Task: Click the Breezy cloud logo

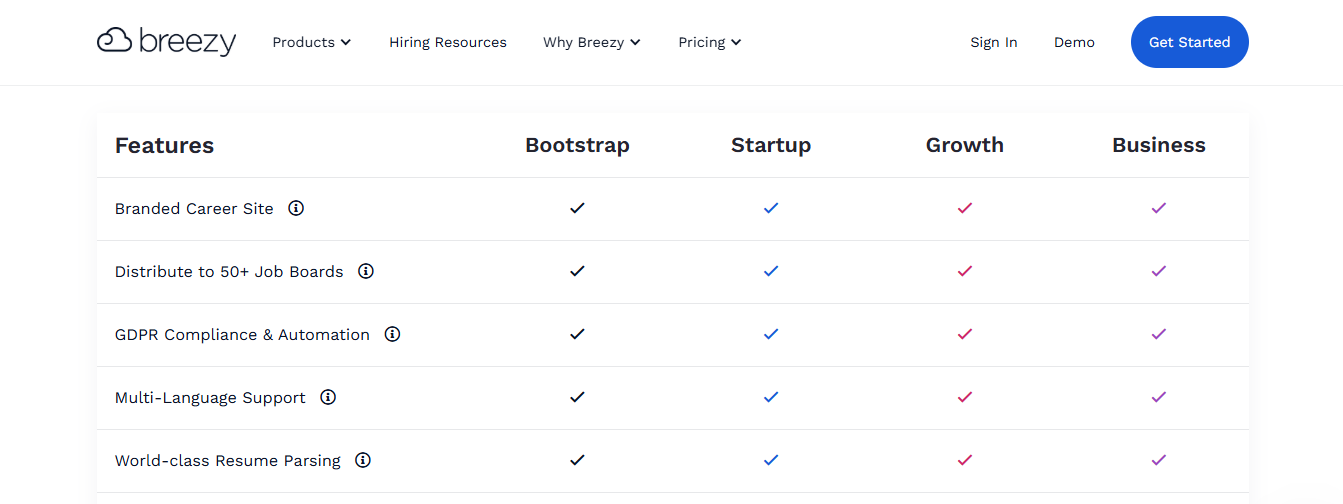Action: pos(166,42)
